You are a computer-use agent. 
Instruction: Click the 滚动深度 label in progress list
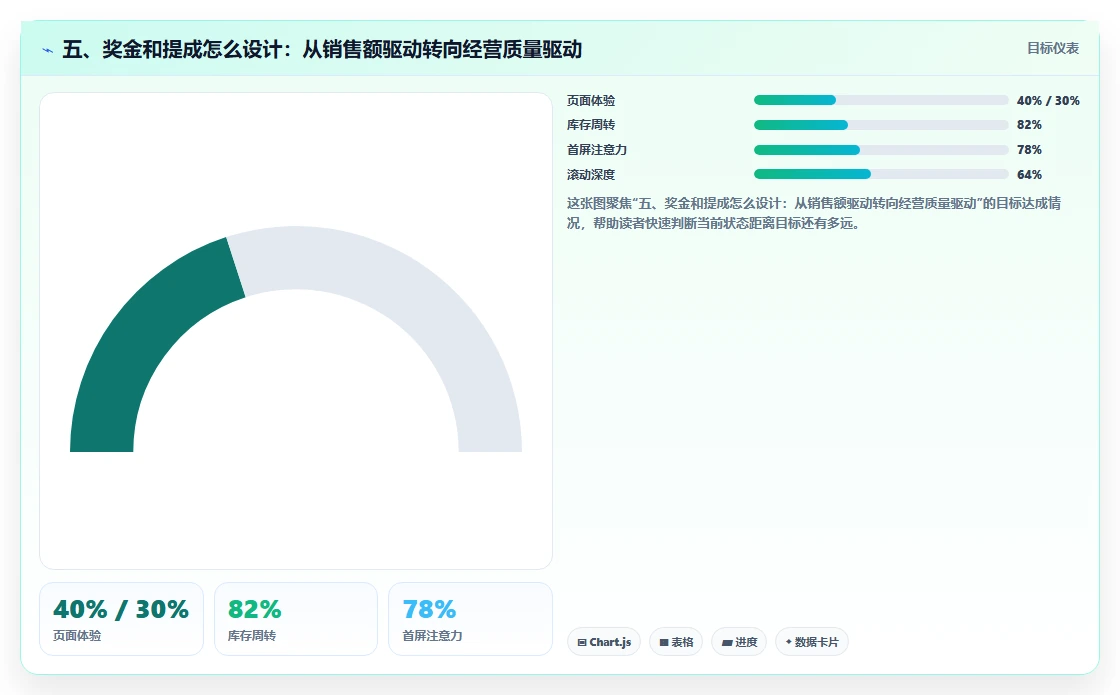pyautogui.click(x=591, y=174)
